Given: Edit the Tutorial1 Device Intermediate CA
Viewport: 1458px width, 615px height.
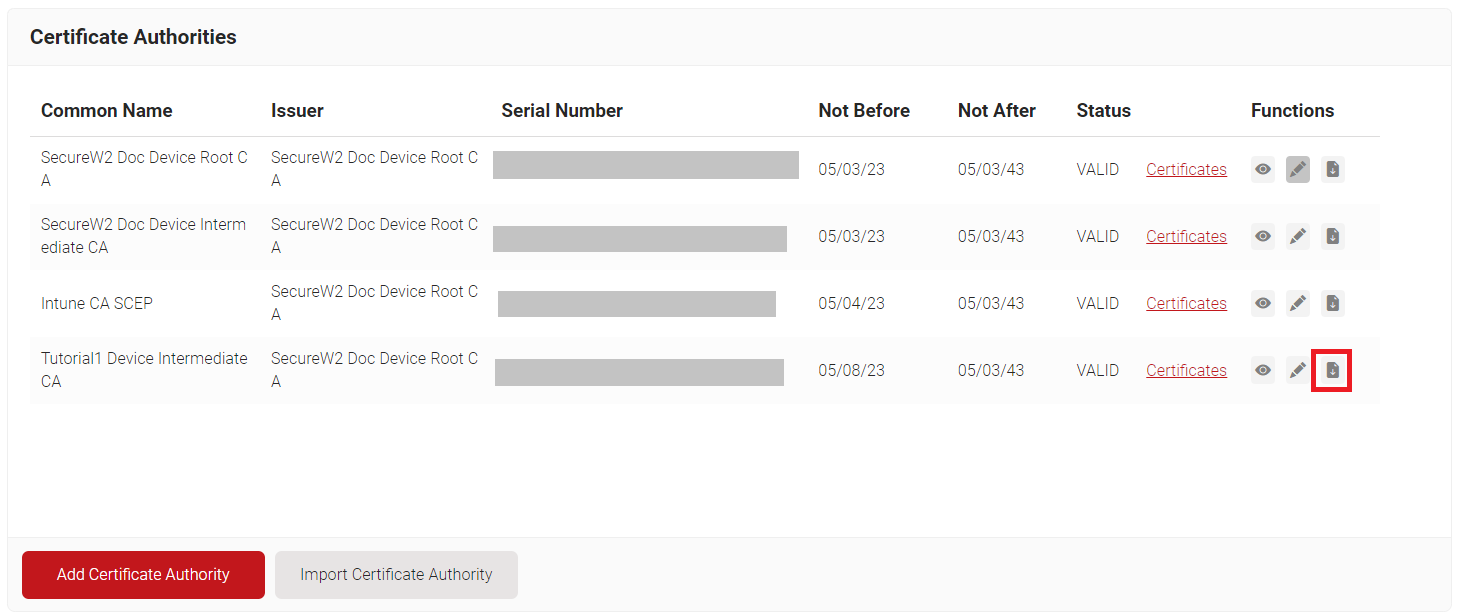Looking at the screenshot, I should pos(1298,371).
